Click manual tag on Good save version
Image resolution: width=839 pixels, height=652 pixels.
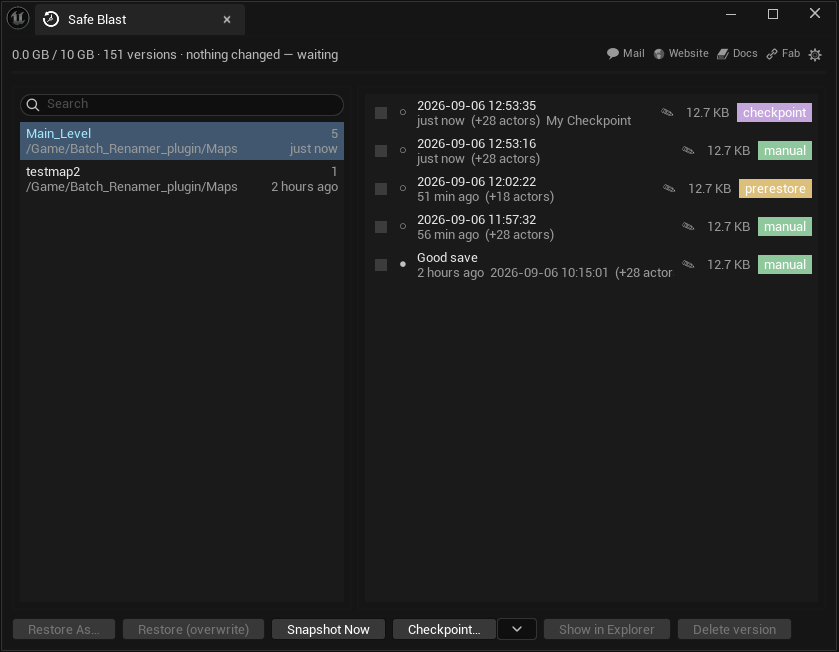tap(785, 265)
